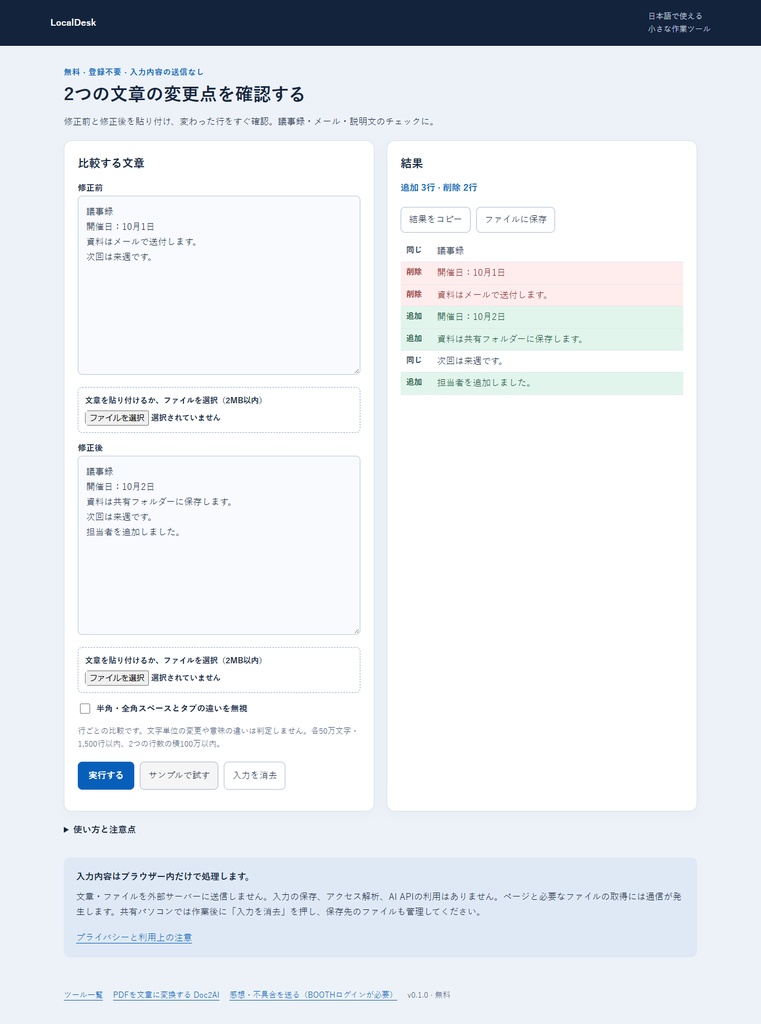Click the resize handle of the 修正後 text area

[x=357, y=631]
